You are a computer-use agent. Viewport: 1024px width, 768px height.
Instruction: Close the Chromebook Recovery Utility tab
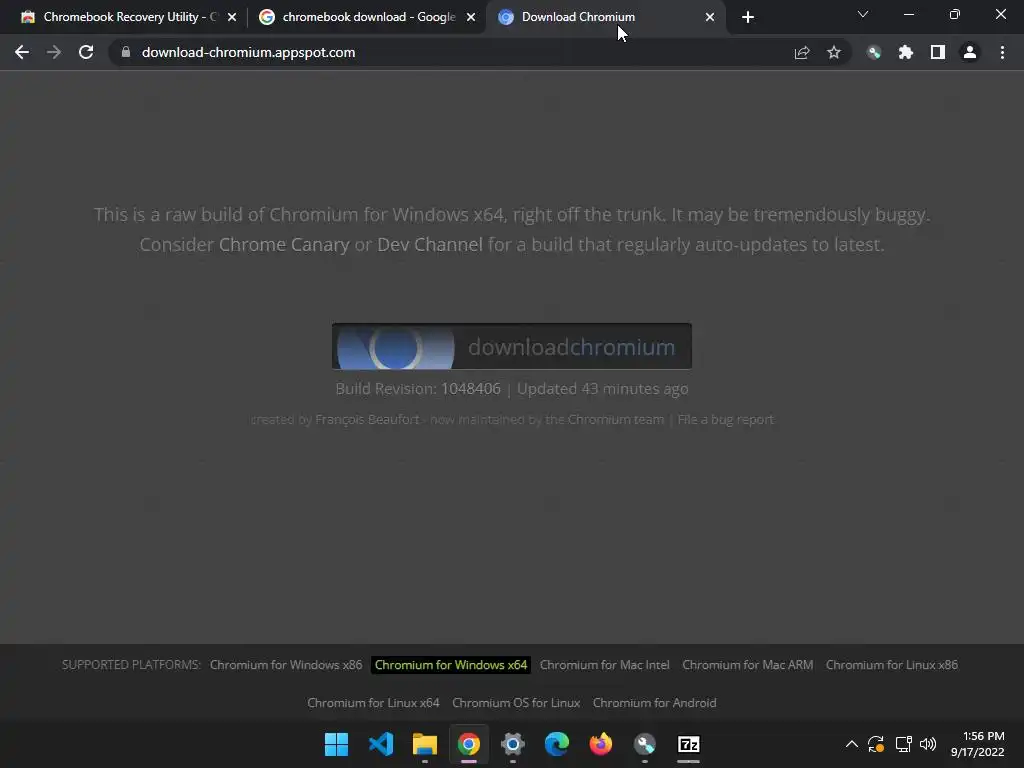pyautogui.click(x=232, y=17)
